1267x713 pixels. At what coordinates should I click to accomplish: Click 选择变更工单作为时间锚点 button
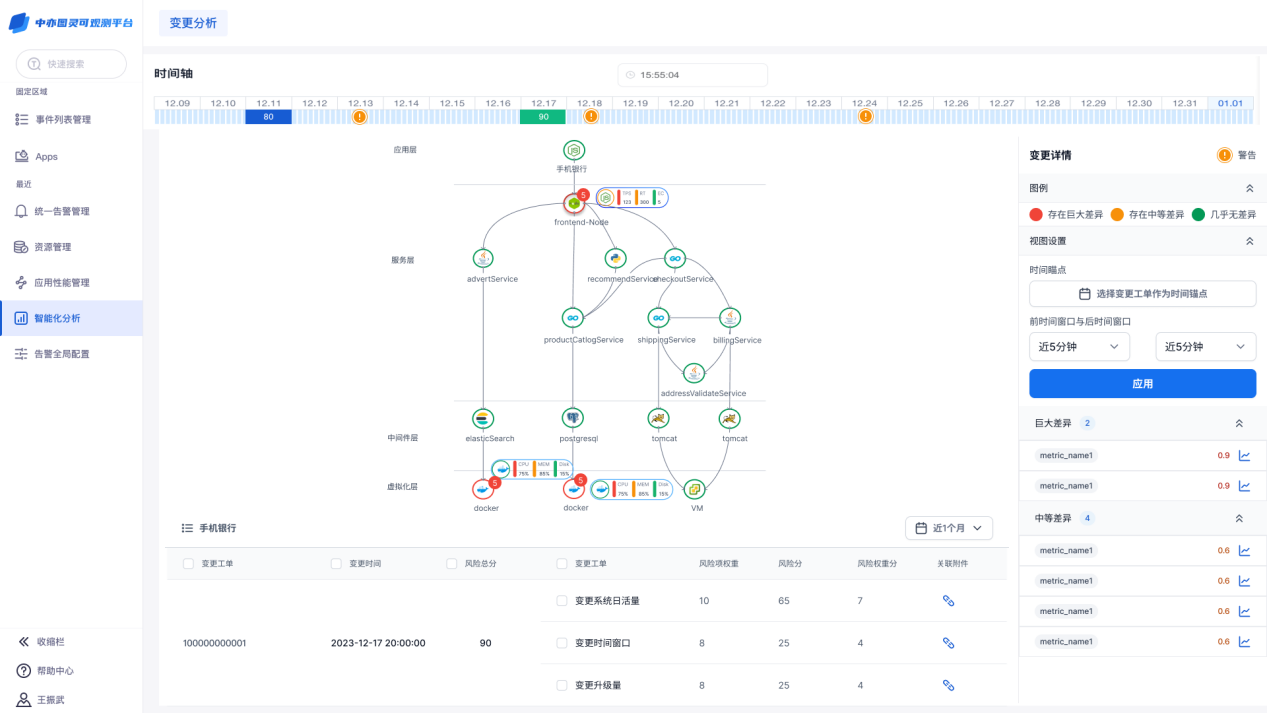1142,294
